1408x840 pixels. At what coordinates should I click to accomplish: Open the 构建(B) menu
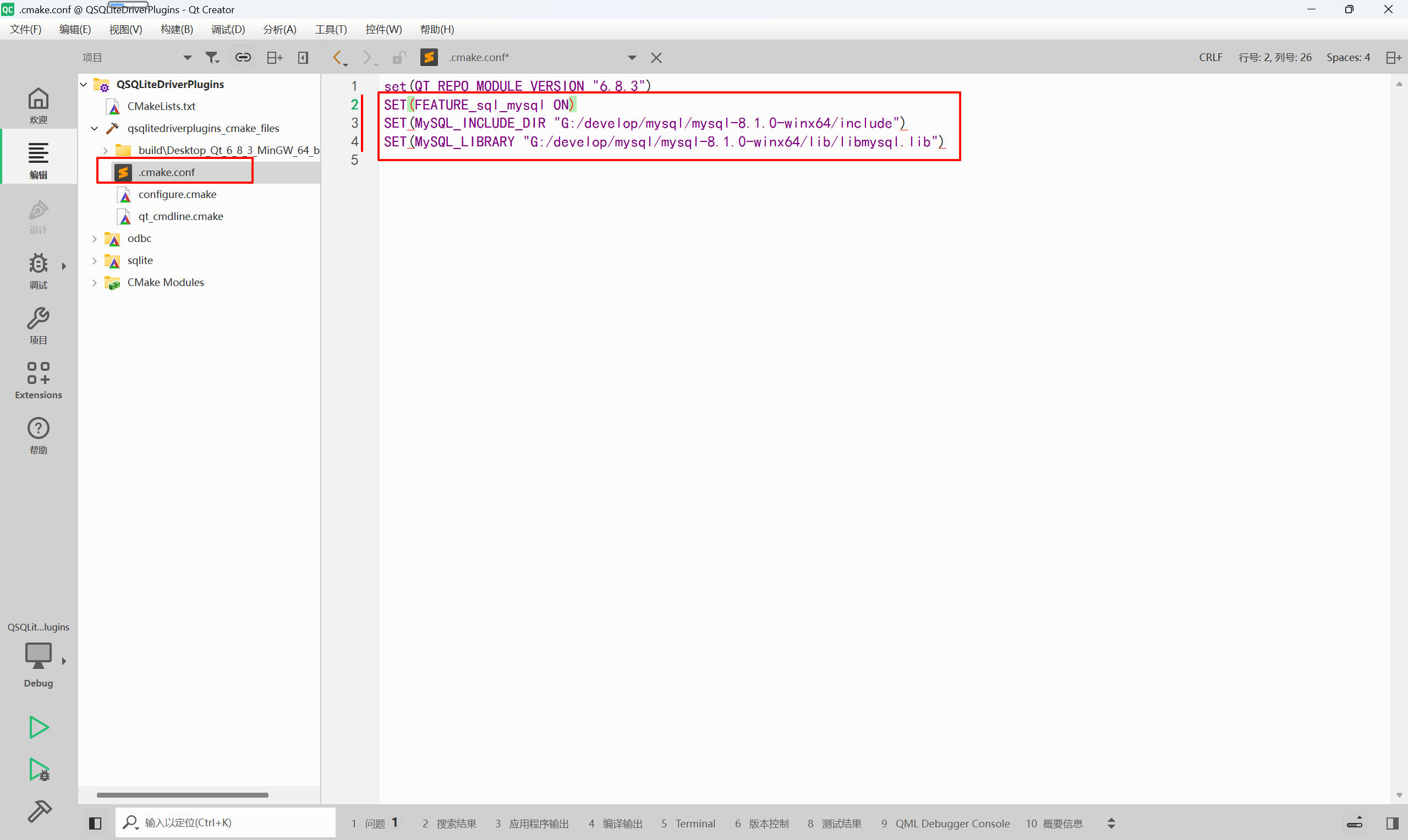176,30
